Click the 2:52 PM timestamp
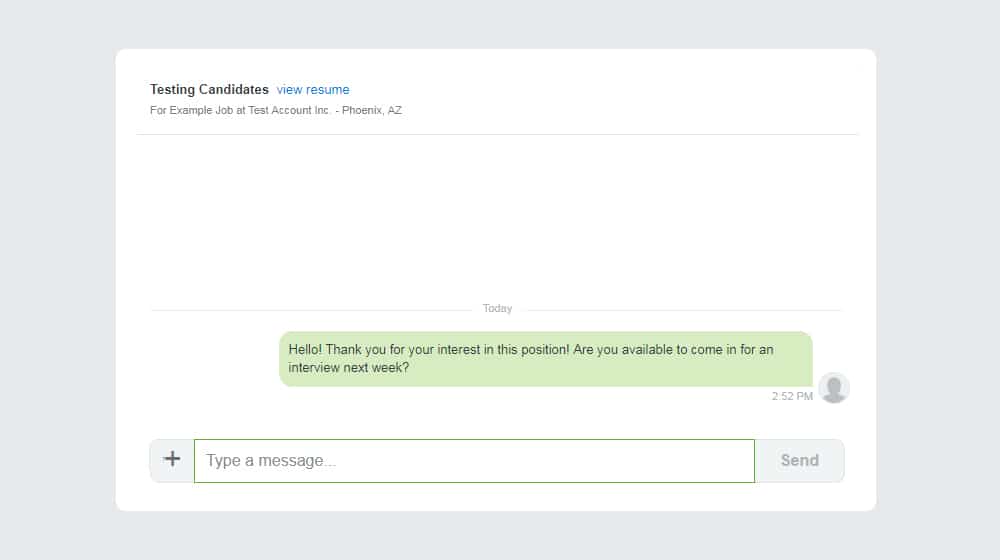The image size is (1000, 560). point(792,396)
